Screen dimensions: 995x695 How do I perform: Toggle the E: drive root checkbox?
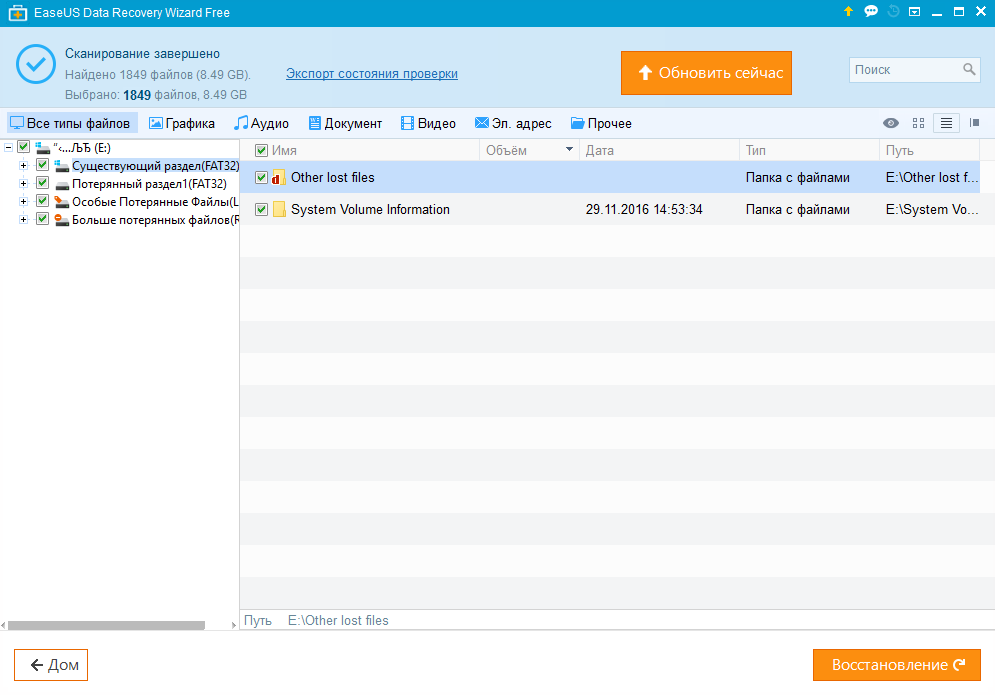(23, 147)
